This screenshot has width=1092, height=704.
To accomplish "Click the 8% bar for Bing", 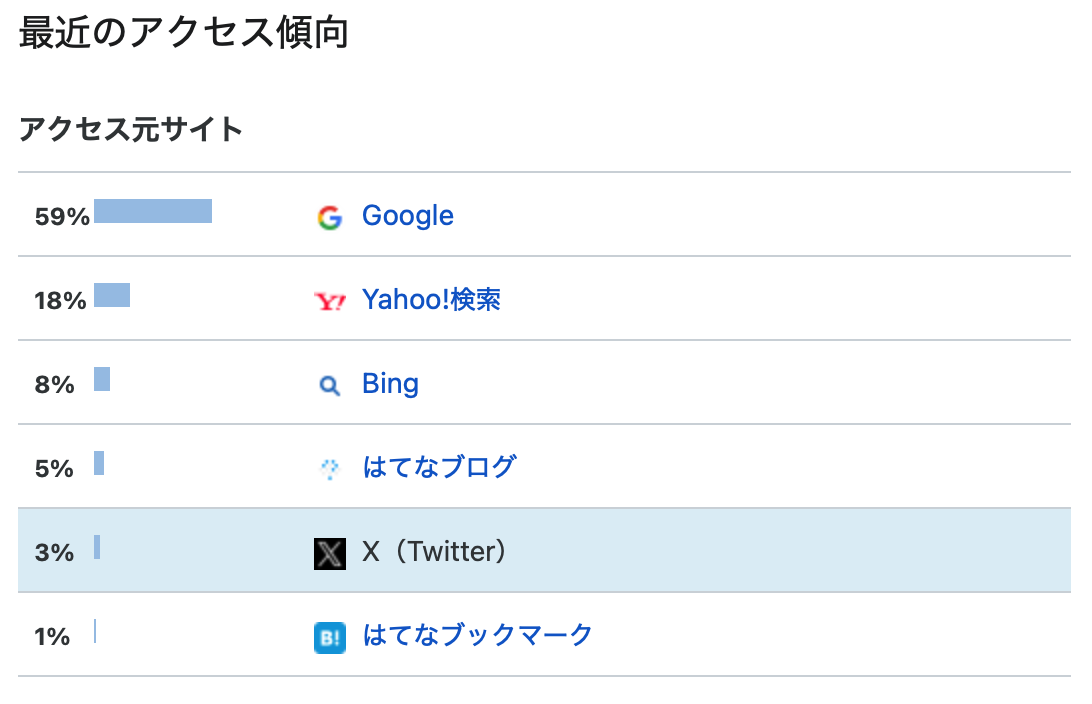I will (x=102, y=380).
